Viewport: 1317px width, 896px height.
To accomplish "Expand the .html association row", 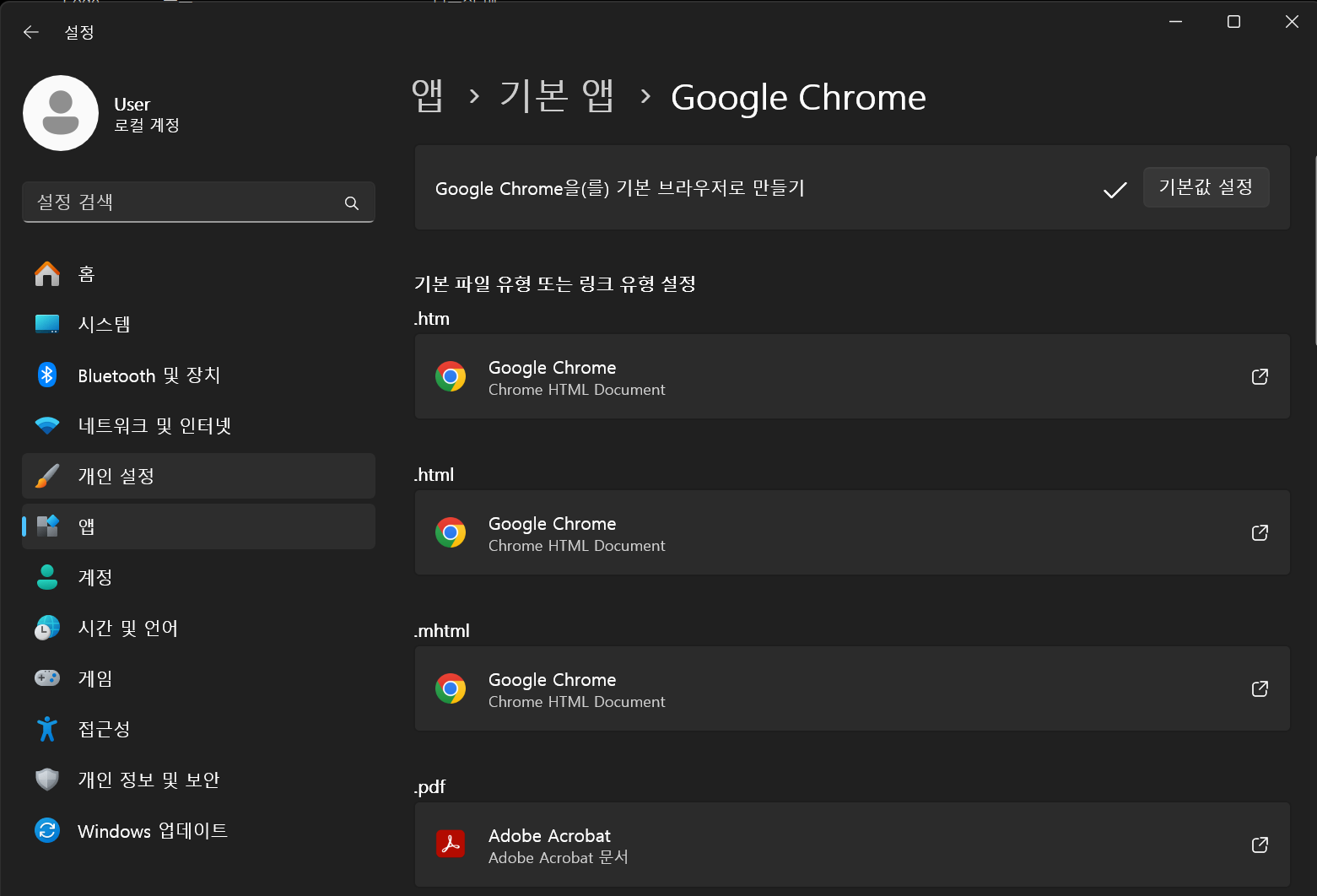I will click(851, 532).
